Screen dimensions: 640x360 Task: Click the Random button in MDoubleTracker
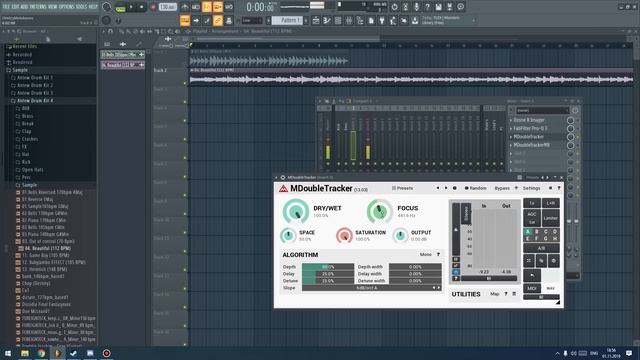tap(476, 188)
